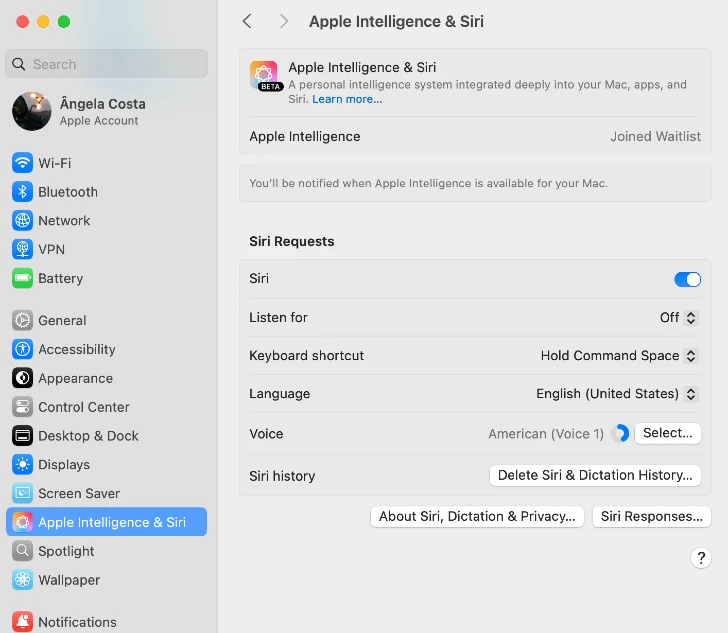Image resolution: width=728 pixels, height=633 pixels.
Task: Click the Screen Saver icon
Action: (x=22, y=493)
